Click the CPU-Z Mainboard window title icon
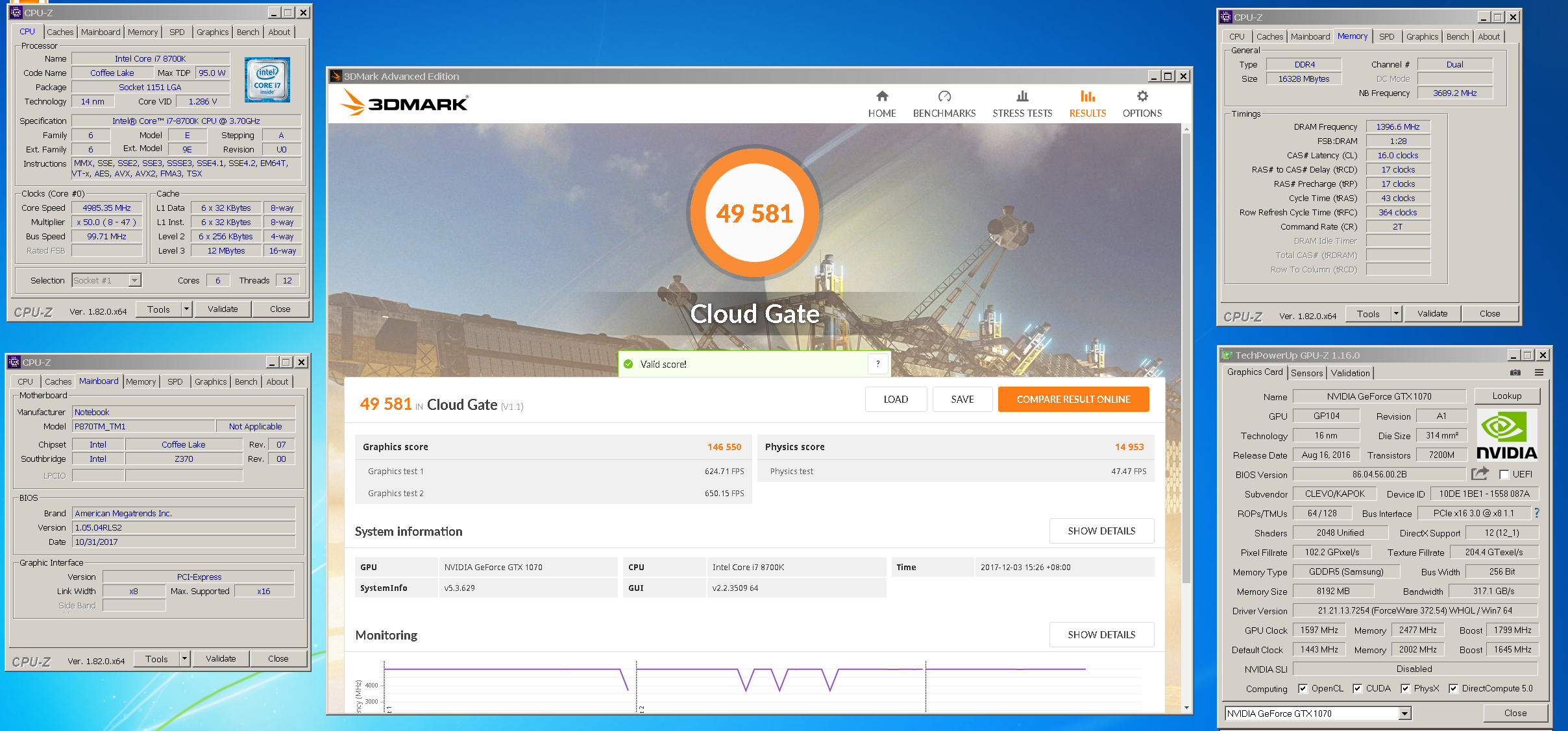The height and width of the screenshot is (731, 1568). 14,362
